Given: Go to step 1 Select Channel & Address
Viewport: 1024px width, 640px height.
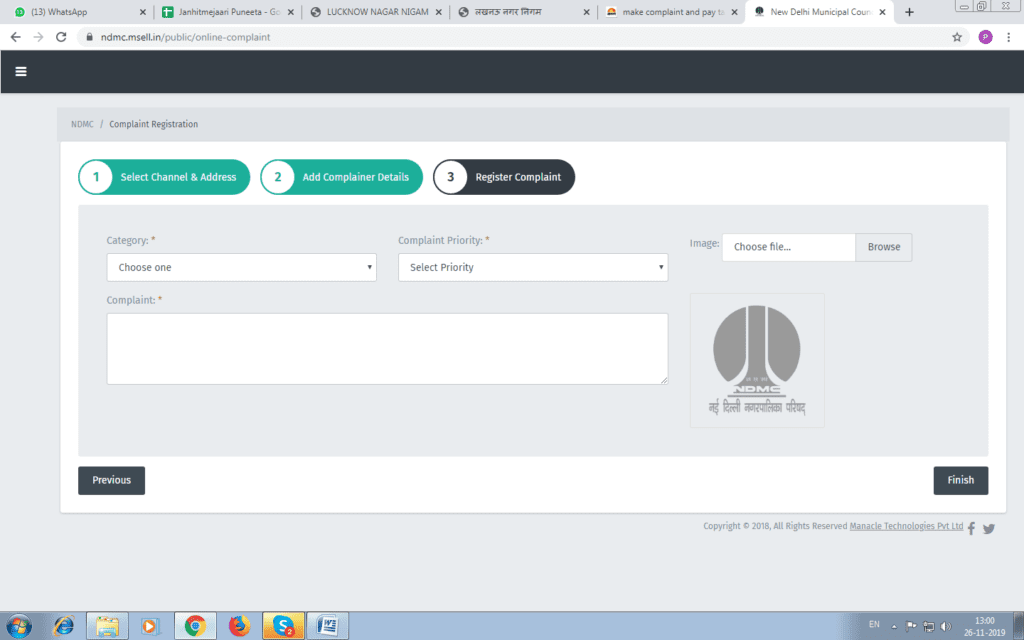Looking at the screenshot, I should (x=164, y=177).
